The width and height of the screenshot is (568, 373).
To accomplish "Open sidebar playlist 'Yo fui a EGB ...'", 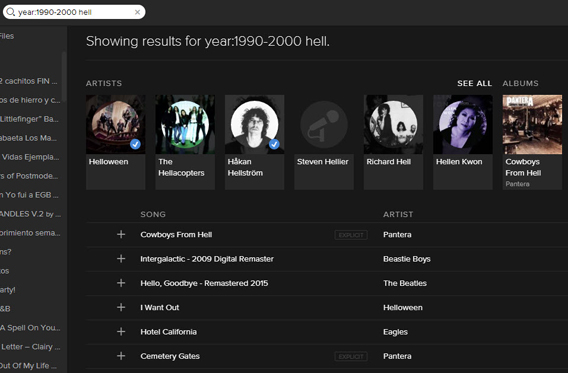I will tap(30, 195).
